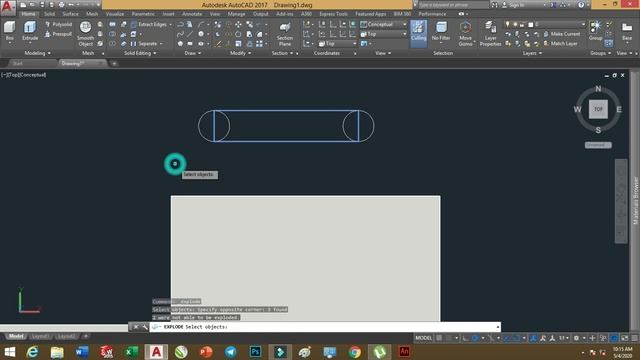This screenshot has width=640, height=360.
Task: Open Photoshop from the taskbar
Action: 256,352
